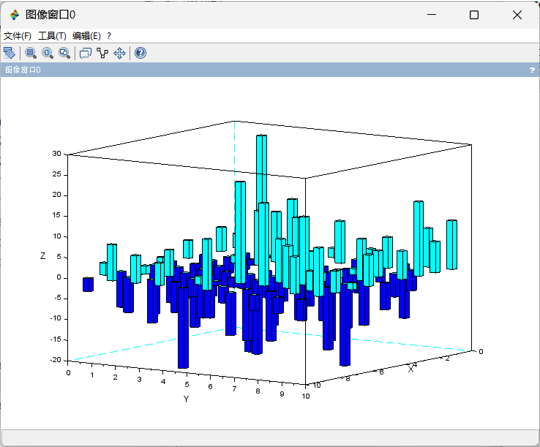The height and width of the screenshot is (447, 540).
Task: Open the 文件(F) menu
Action: click(x=17, y=36)
